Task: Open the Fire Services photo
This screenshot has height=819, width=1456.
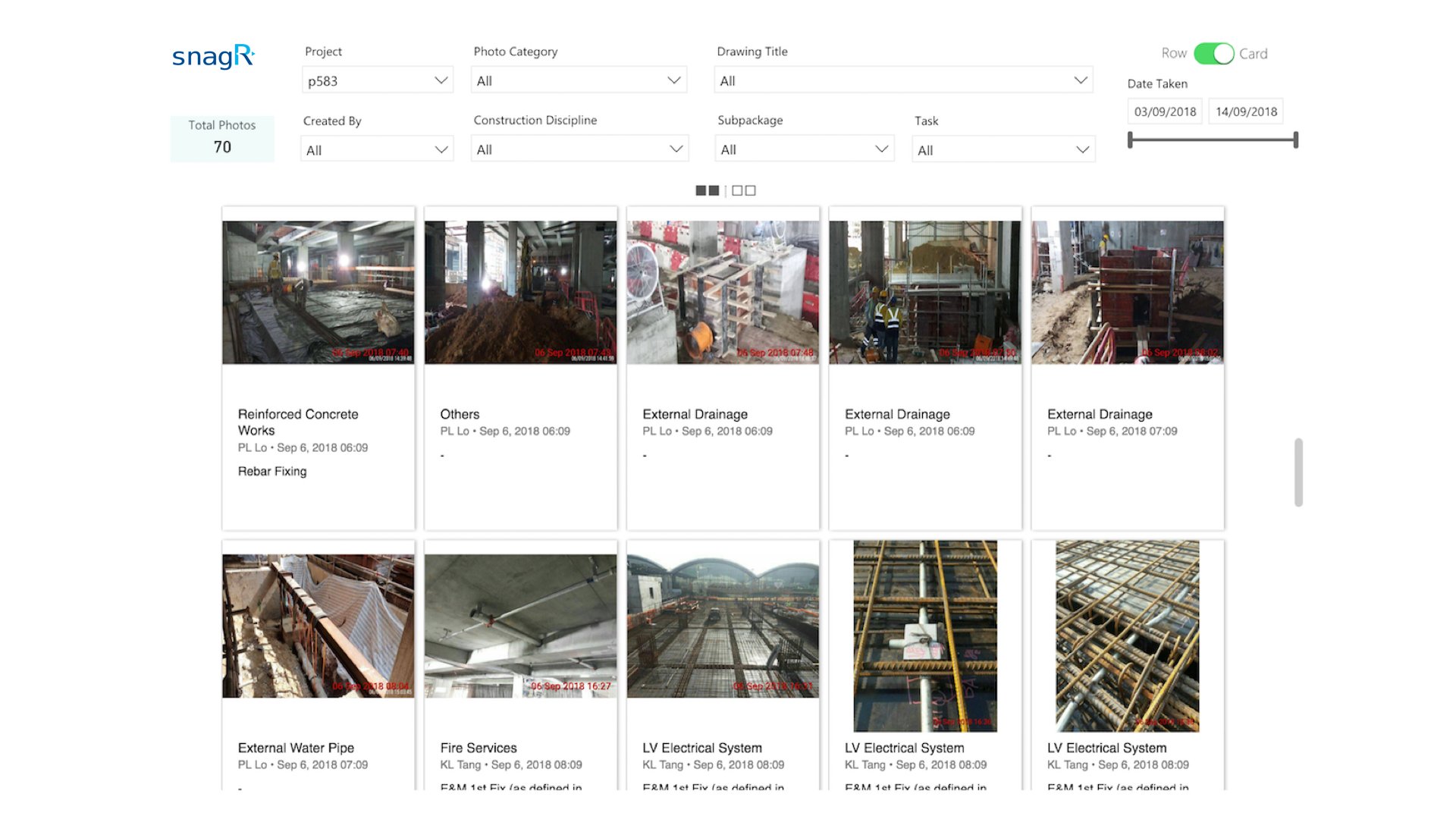Action: click(521, 626)
